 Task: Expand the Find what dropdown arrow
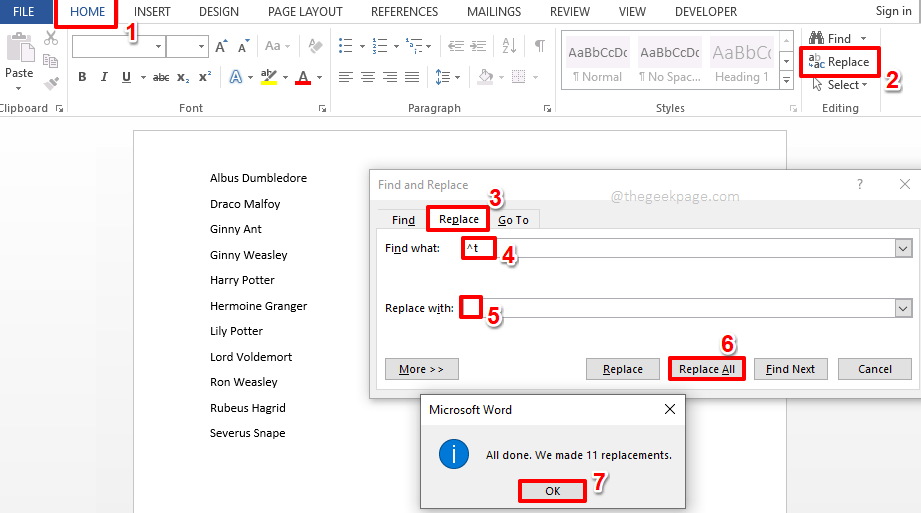point(903,248)
